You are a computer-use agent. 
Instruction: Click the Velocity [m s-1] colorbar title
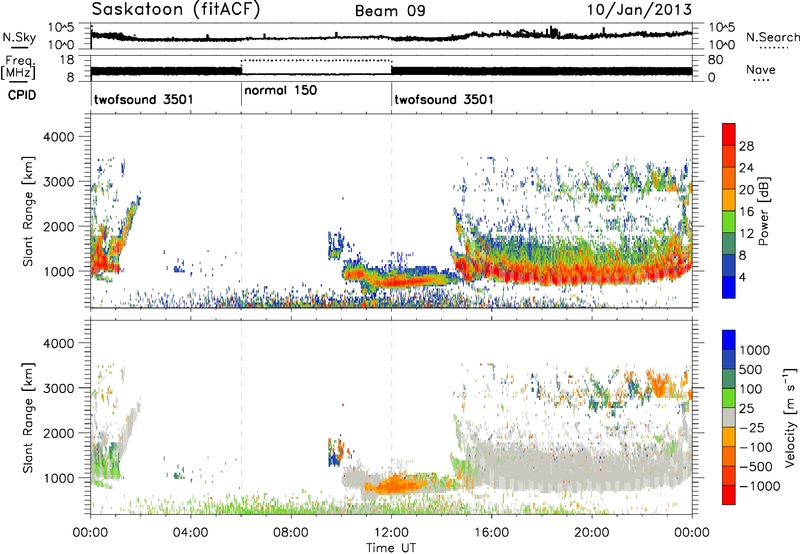click(x=790, y=417)
